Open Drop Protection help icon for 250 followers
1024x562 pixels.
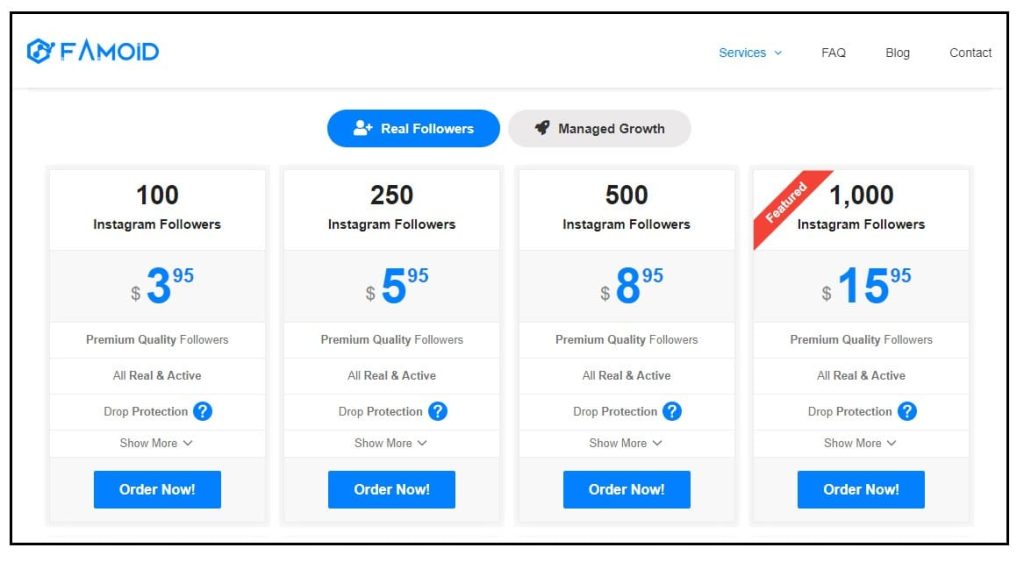[438, 411]
